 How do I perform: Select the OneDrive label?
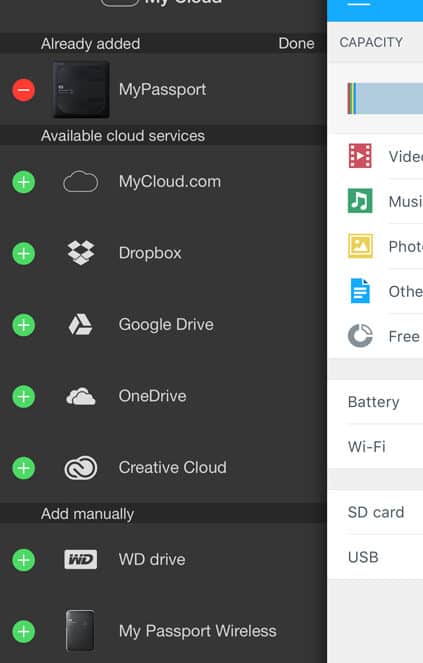click(x=153, y=396)
